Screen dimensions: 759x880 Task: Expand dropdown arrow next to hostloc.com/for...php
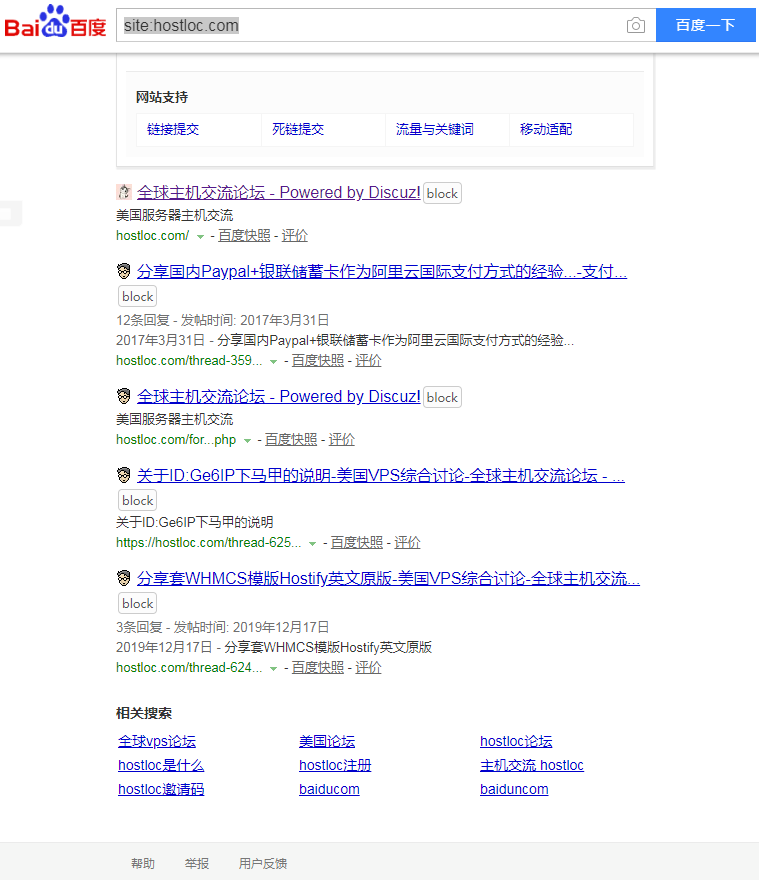pyautogui.click(x=247, y=441)
